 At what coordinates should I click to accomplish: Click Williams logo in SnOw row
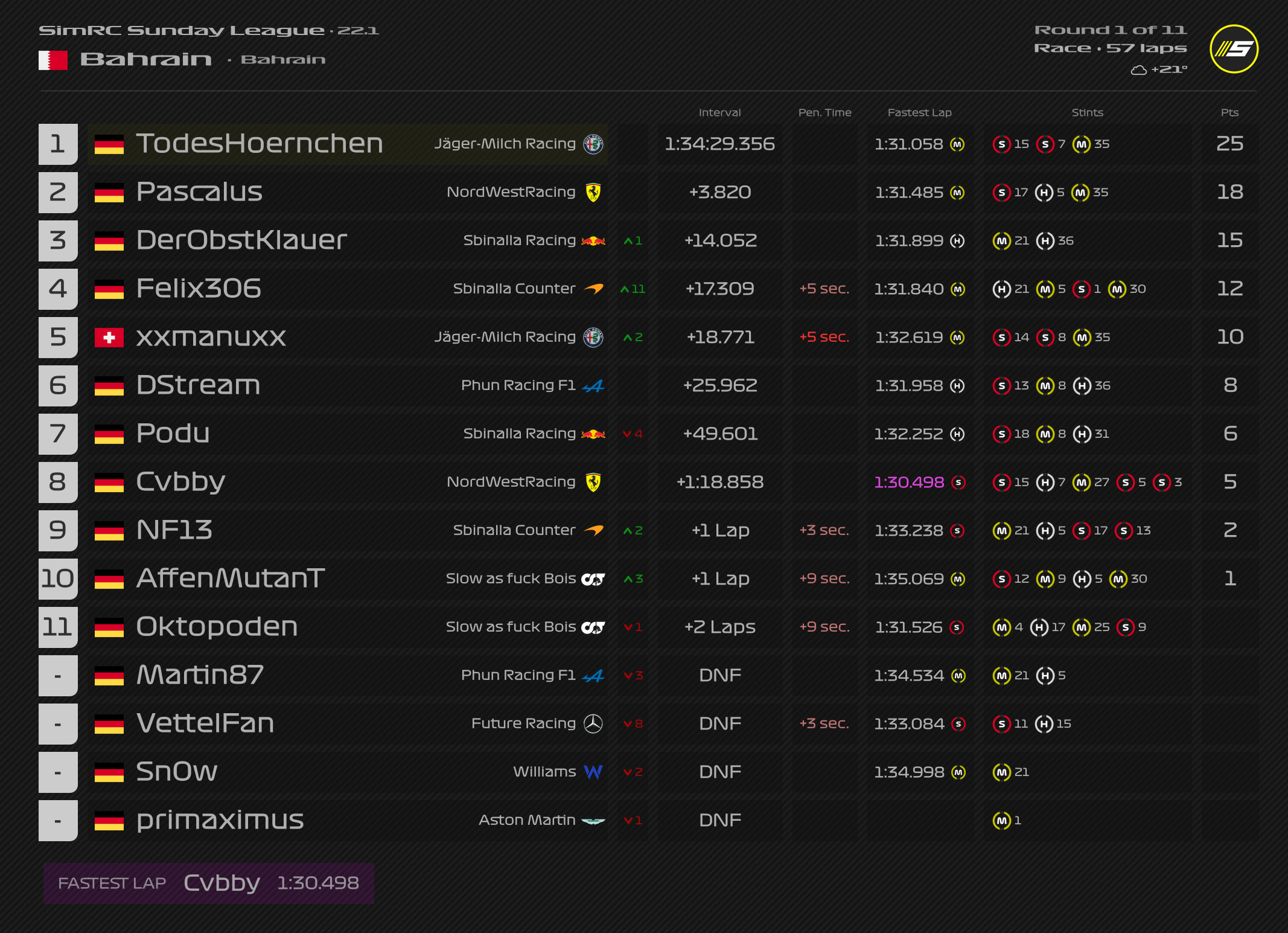[x=593, y=772]
